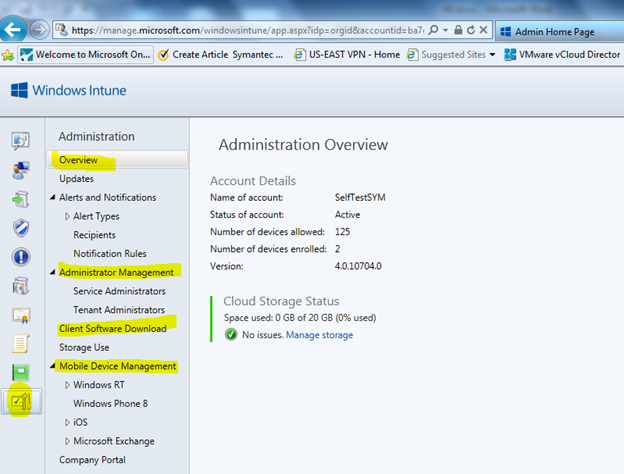
Task: Expand the Alert Types node
Action: pyautogui.click(x=67, y=216)
